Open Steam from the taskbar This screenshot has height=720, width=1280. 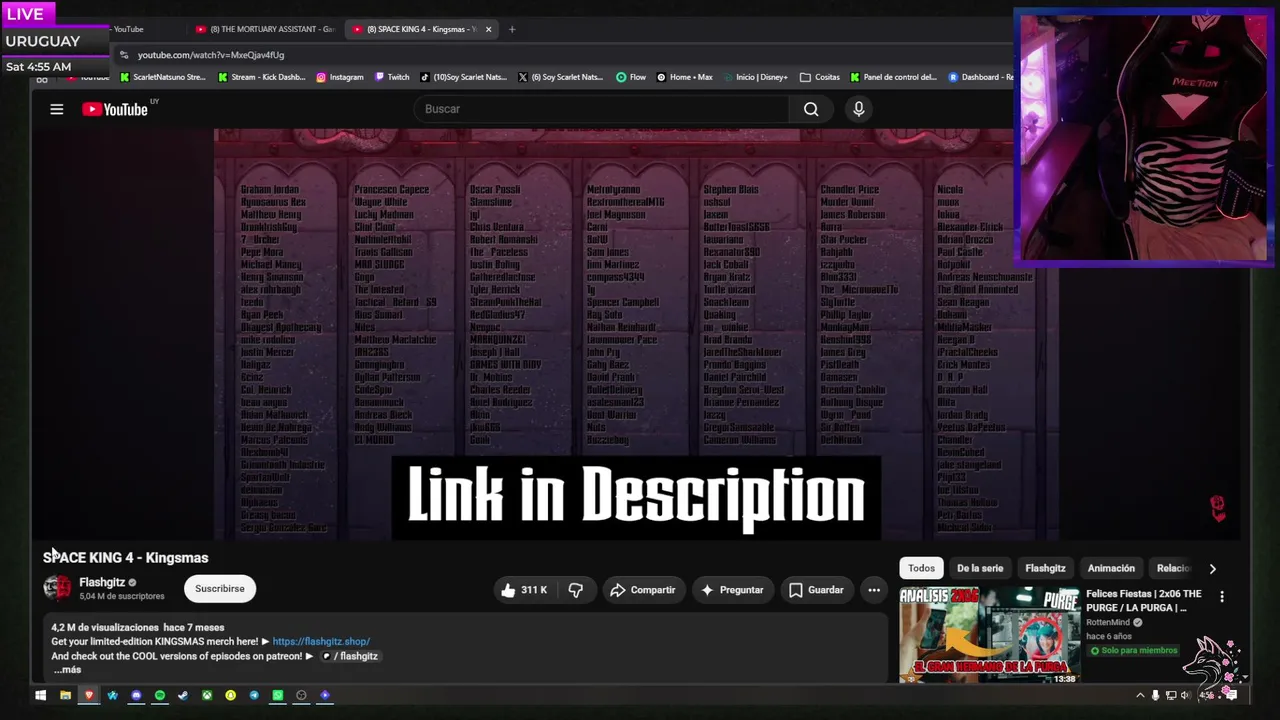click(x=183, y=695)
